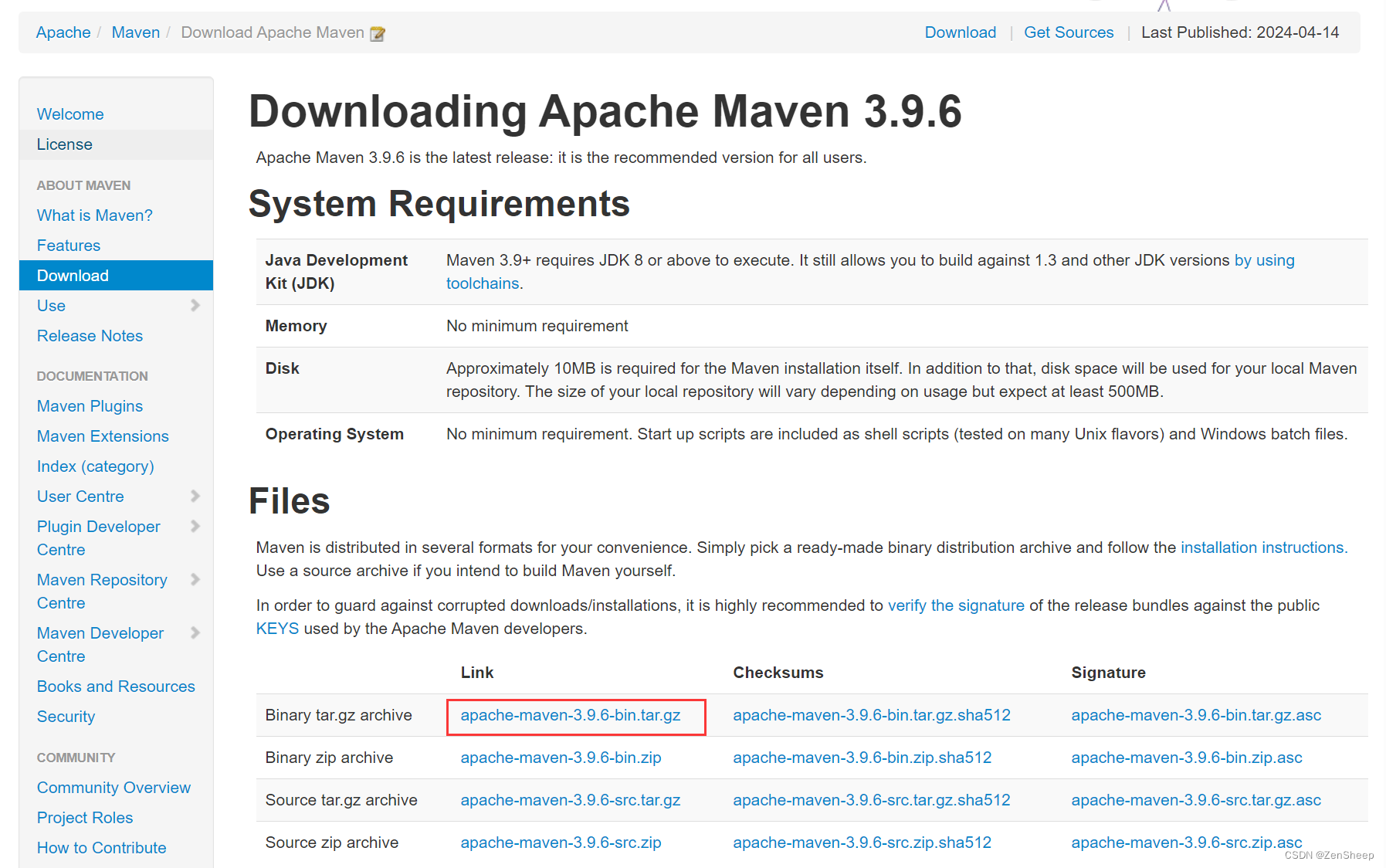Image resolution: width=1386 pixels, height=868 pixels.
Task: Open apache-maven-3.9.6-src.zip.sha512 checksum
Action: [x=862, y=843]
